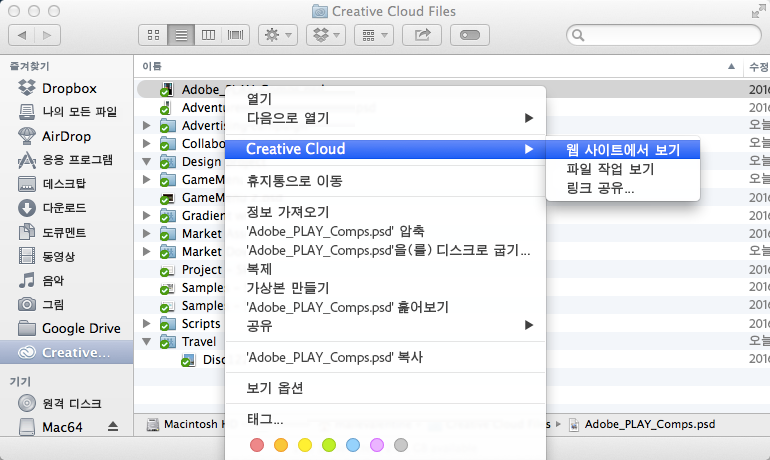Select 원격 디스크 under devices
Screen dimensions: 770x460
(x=59, y=404)
